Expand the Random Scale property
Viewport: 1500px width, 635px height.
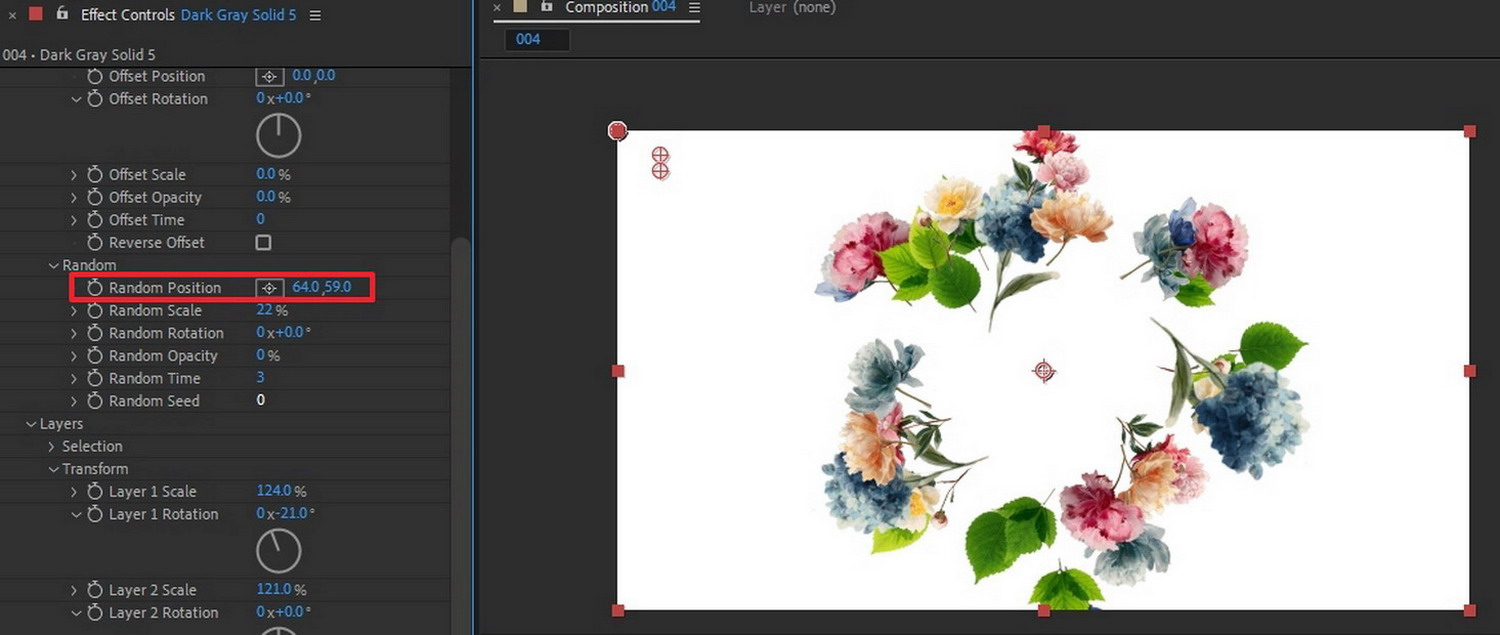[74, 310]
